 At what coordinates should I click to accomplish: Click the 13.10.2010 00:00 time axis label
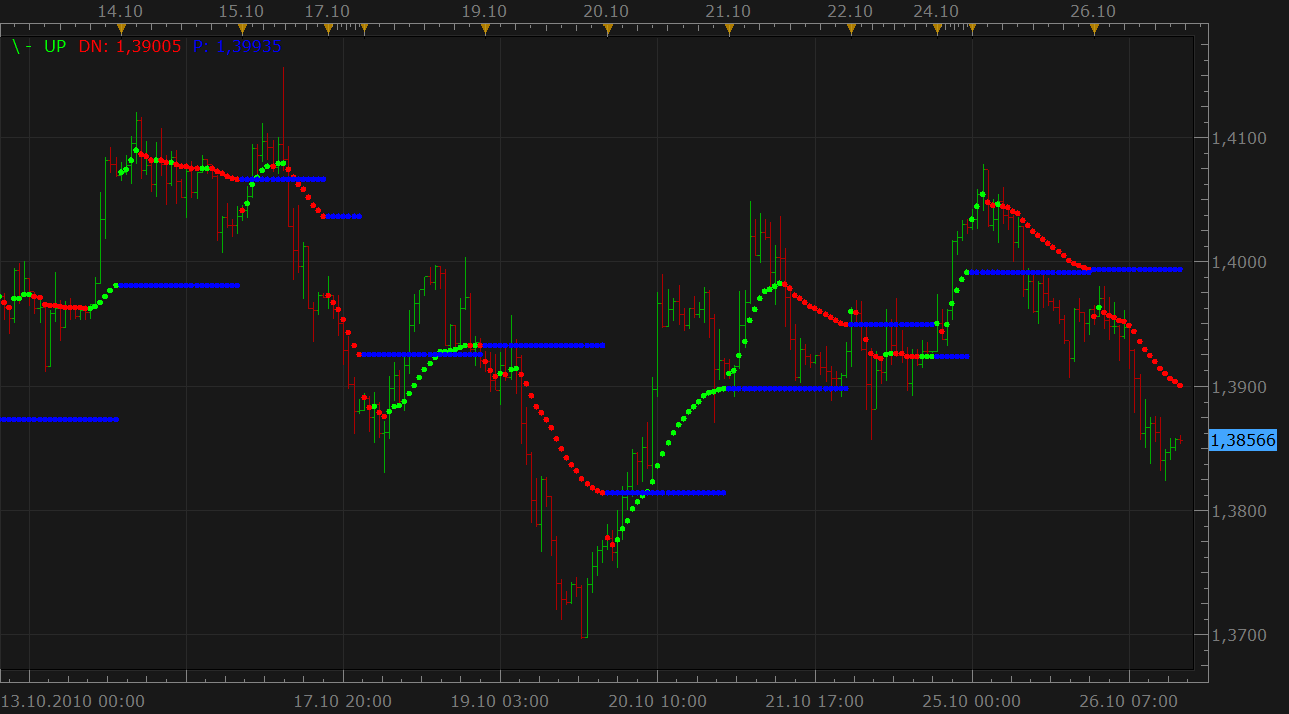pos(73,701)
